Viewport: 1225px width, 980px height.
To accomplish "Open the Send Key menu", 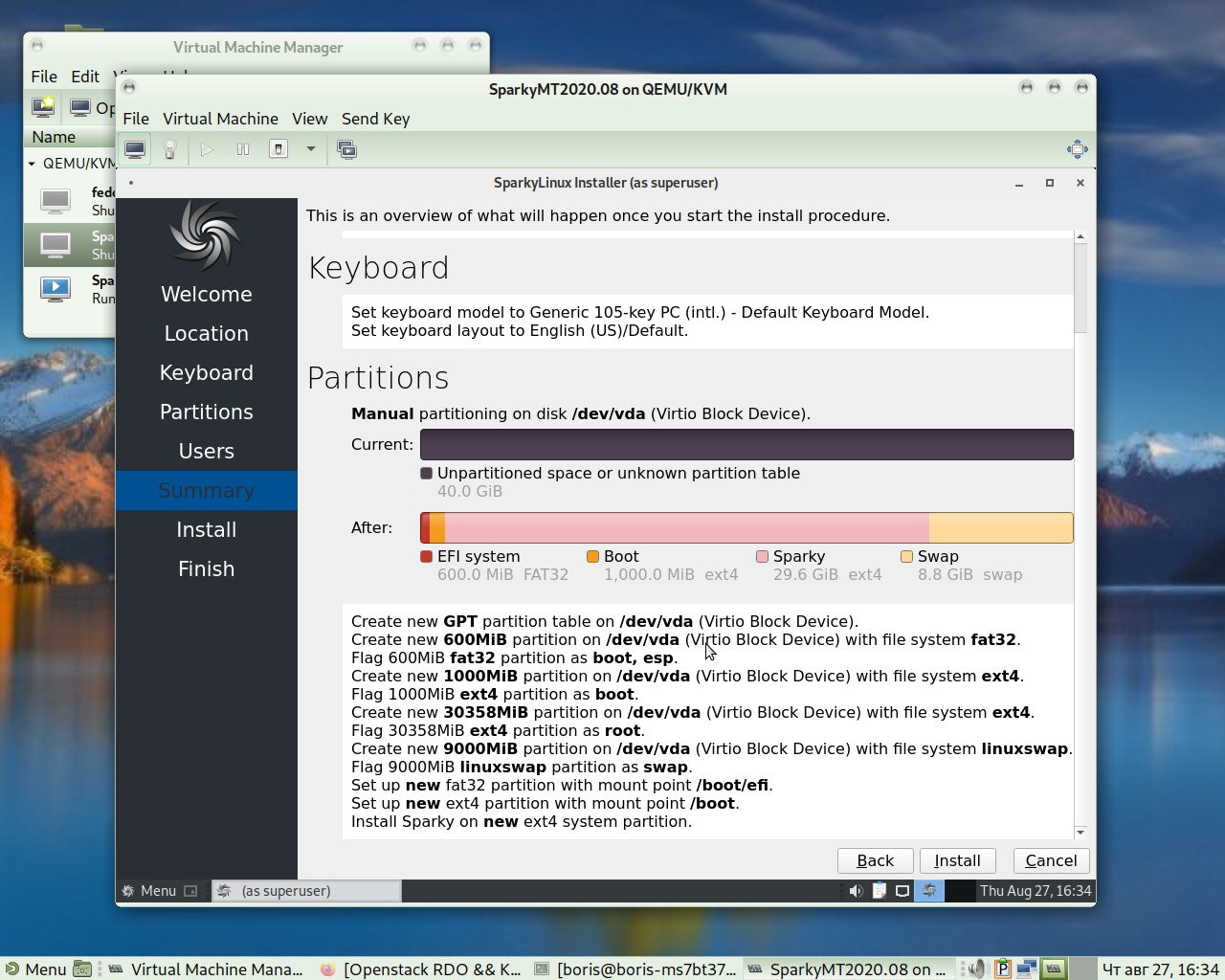I will tap(375, 119).
